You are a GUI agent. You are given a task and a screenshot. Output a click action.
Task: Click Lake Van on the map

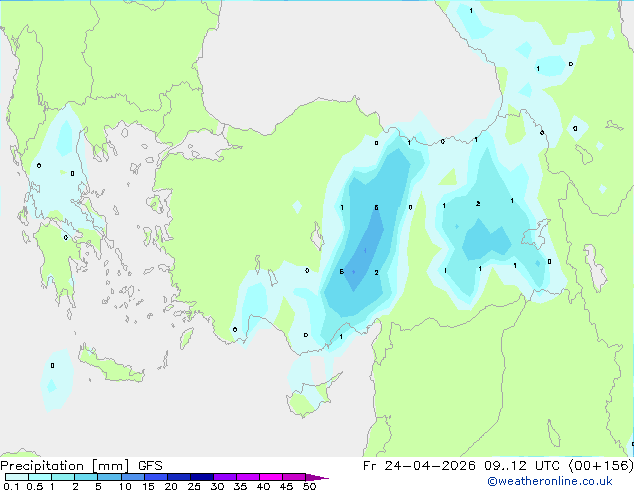tap(536, 234)
